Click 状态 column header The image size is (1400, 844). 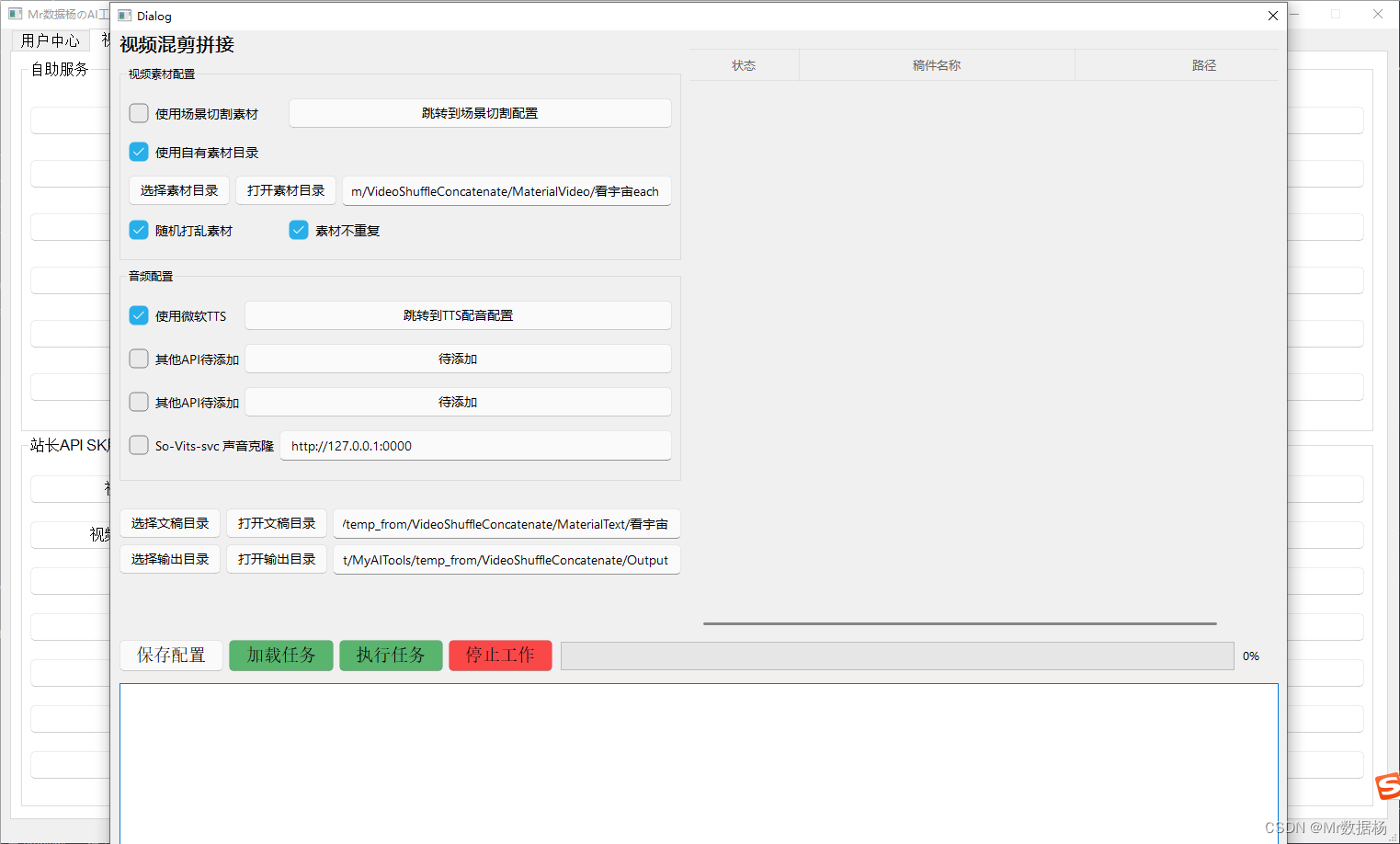744,65
